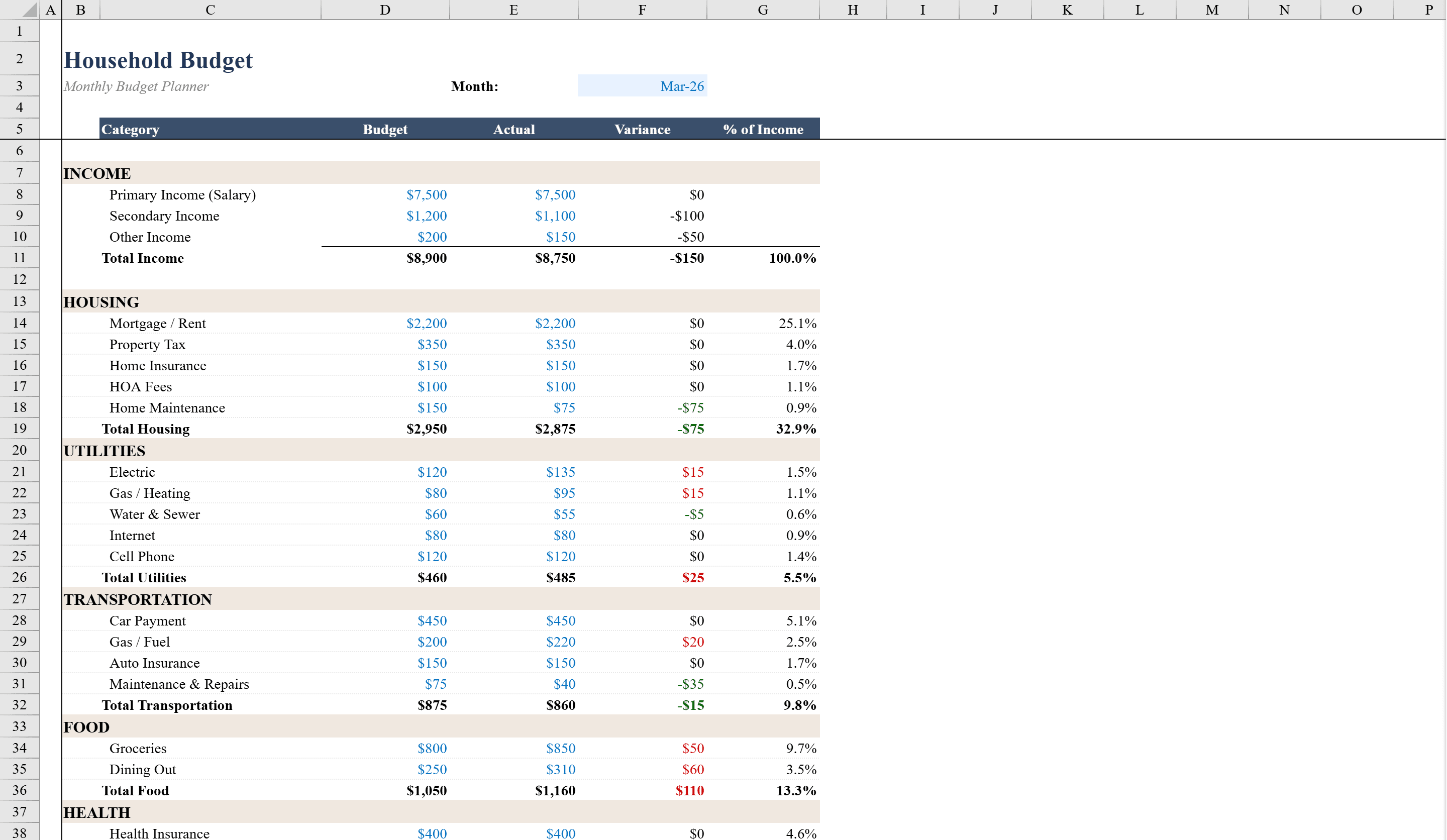The image size is (1447, 840).
Task: Select the Total Income budget value $8,900
Action: (x=427, y=258)
